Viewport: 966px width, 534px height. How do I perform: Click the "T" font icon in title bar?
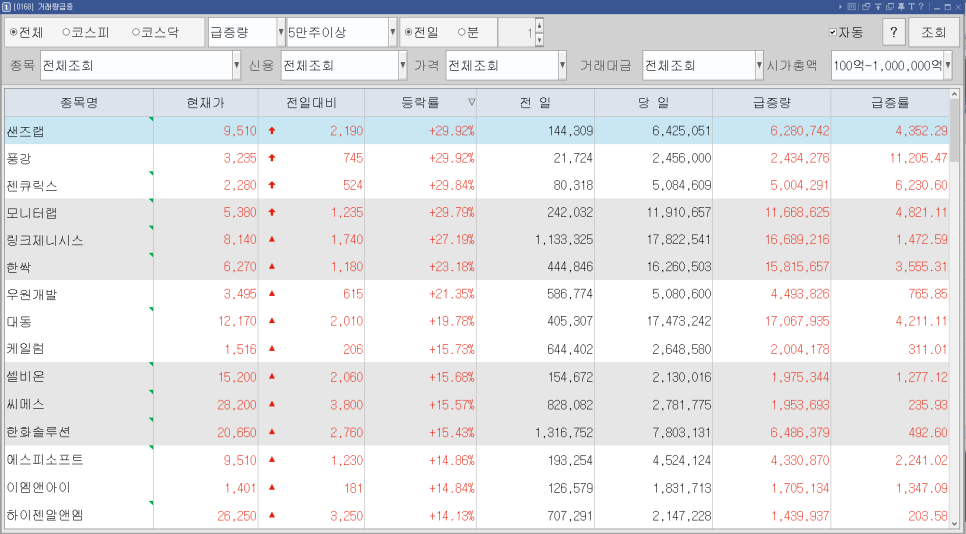click(x=912, y=7)
